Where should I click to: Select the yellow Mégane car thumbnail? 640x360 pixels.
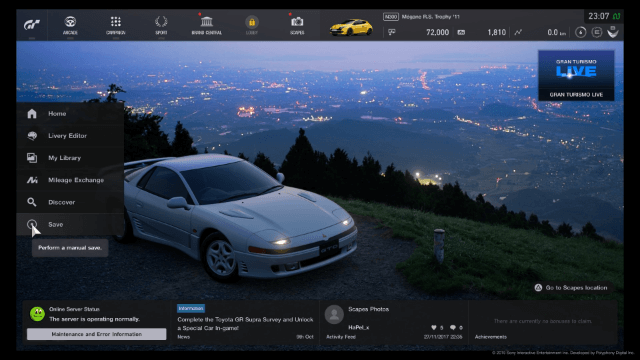351,27
